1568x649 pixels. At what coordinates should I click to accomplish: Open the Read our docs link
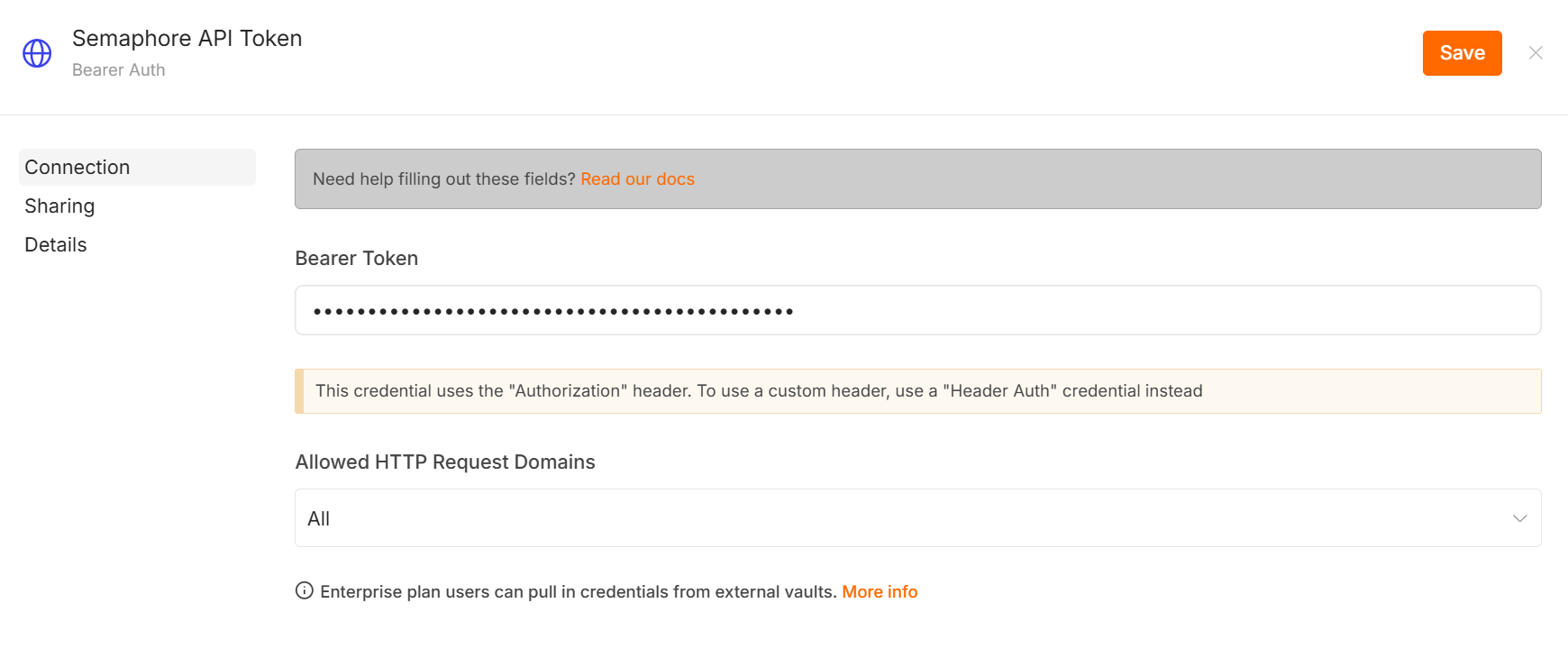click(637, 178)
